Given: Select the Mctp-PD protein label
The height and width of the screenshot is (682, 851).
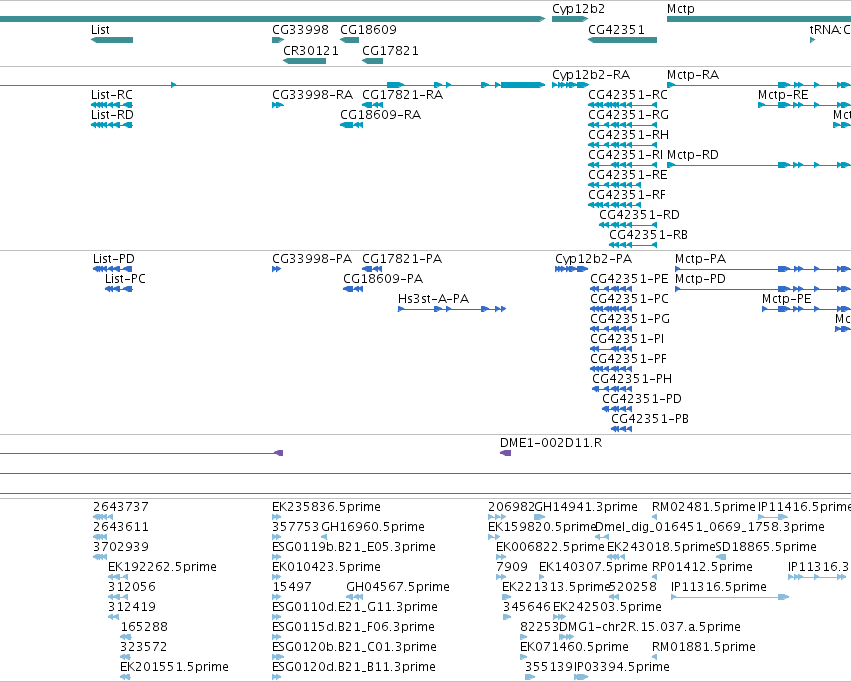Looking at the screenshot, I should point(700,279).
